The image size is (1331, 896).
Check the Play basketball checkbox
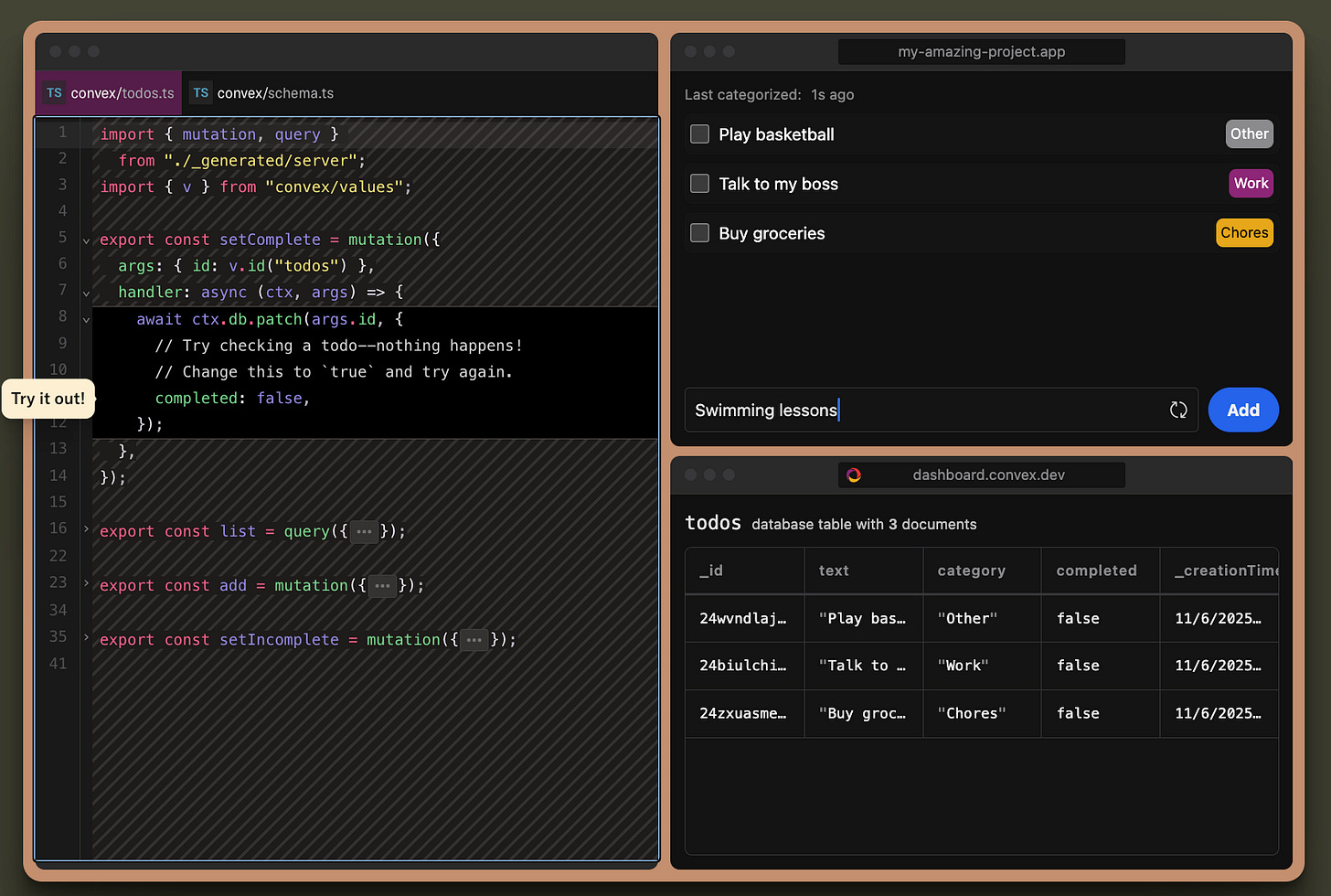coord(700,134)
